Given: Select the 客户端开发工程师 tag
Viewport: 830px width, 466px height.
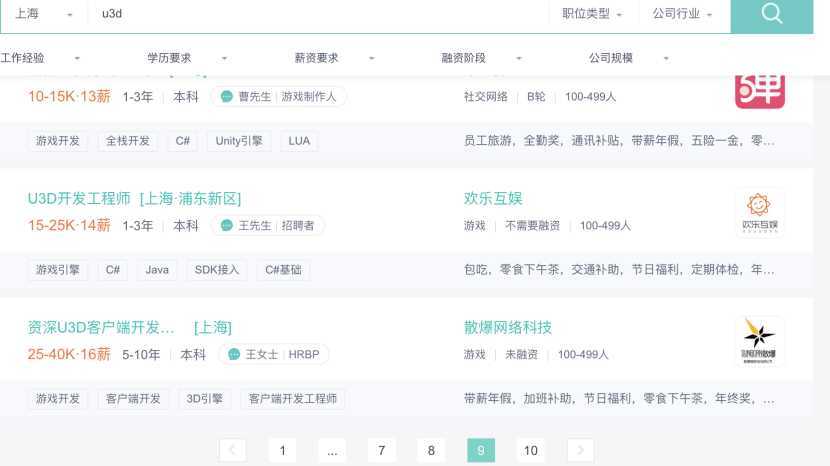Looking at the screenshot, I should tap(293, 398).
